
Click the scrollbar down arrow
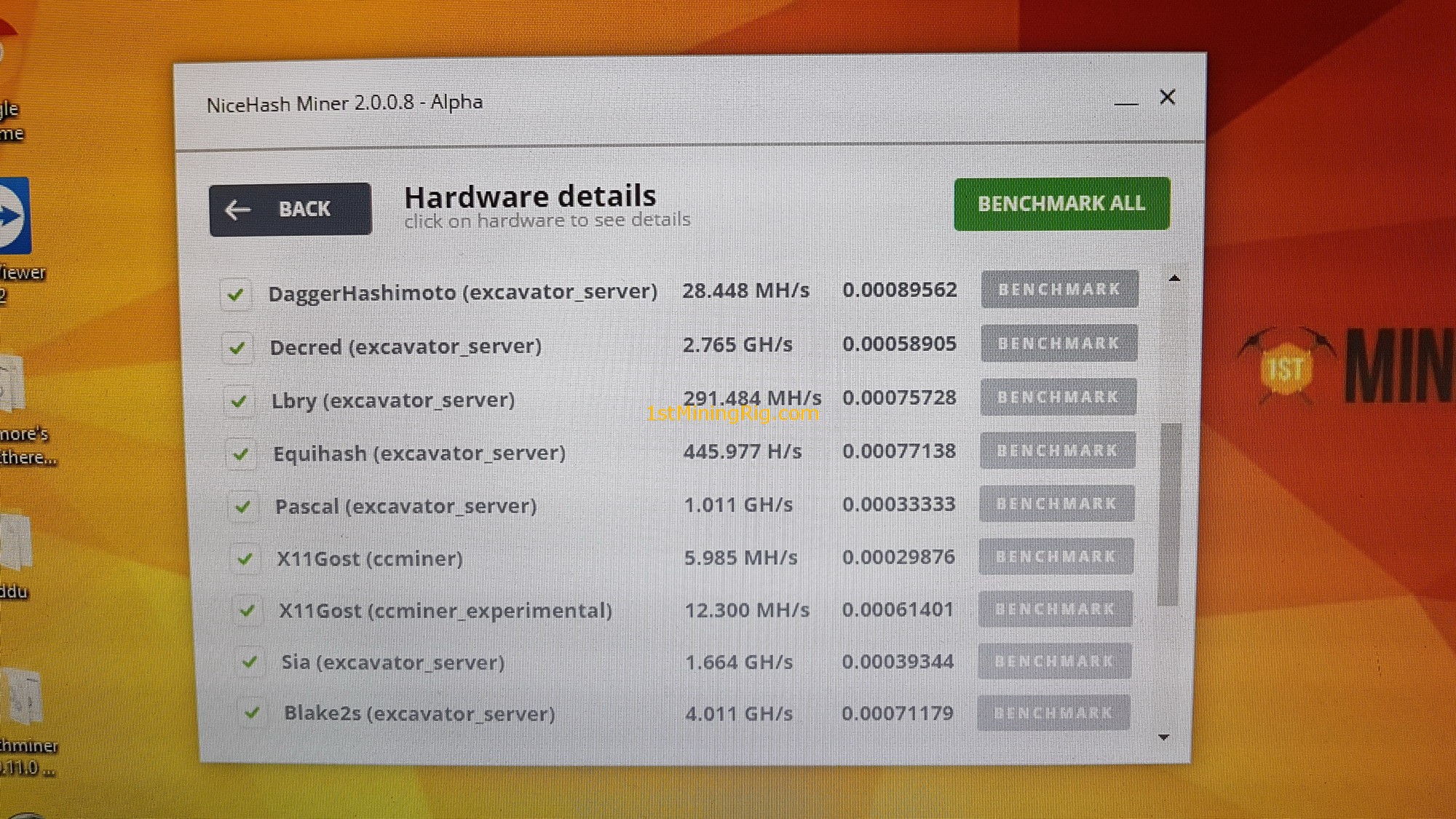1163,737
